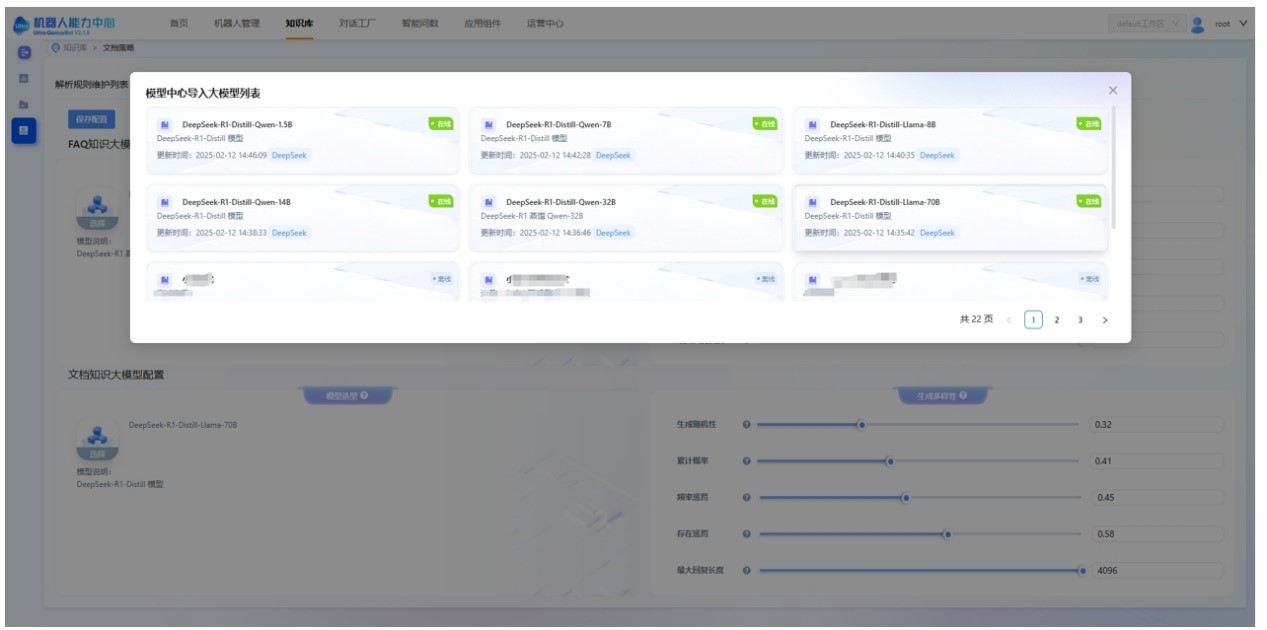This screenshot has width=1267, height=630.
Task: Click the user avatar icon next to root
Action: pos(1198,24)
